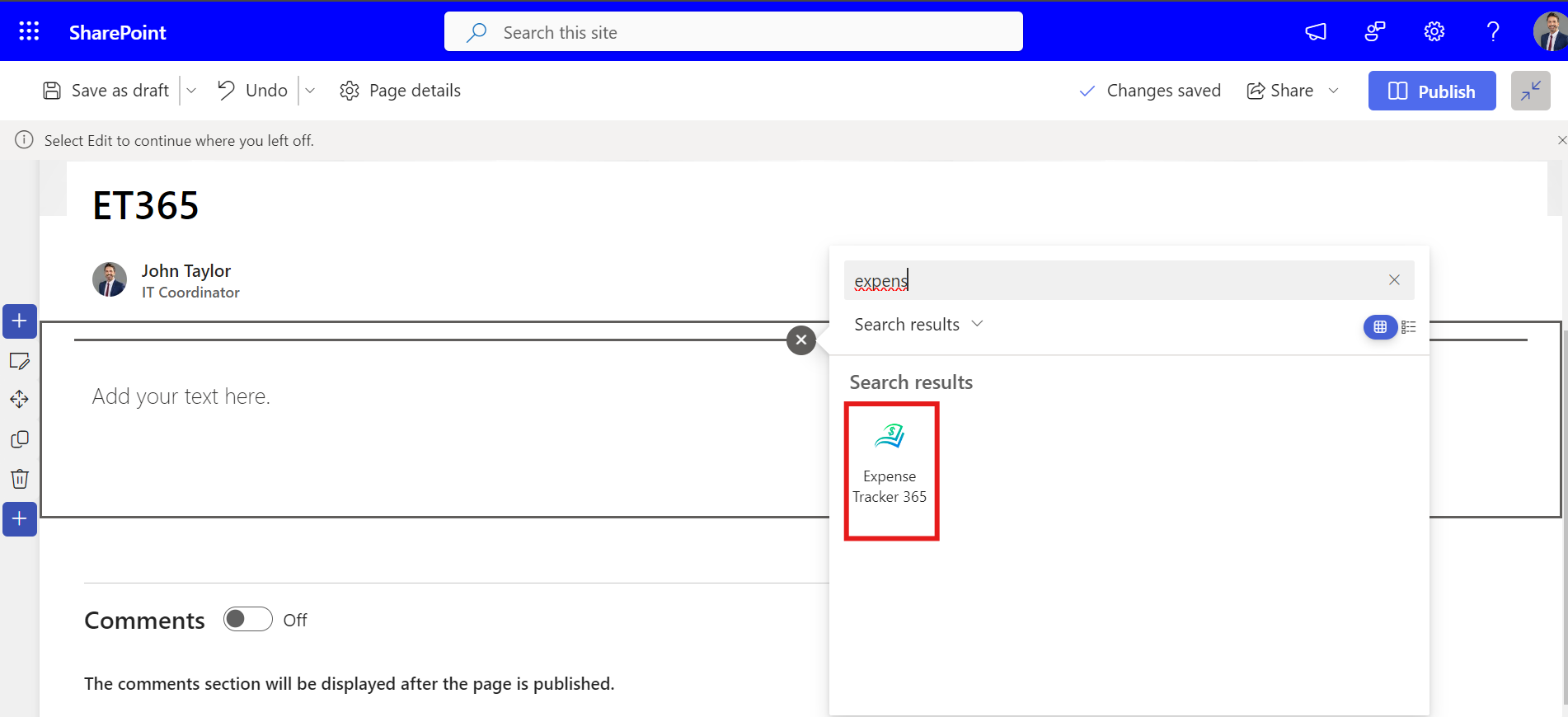Click author name John Taylor
This screenshot has width=1568, height=717.
pyautogui.click(x=186, y=270)
